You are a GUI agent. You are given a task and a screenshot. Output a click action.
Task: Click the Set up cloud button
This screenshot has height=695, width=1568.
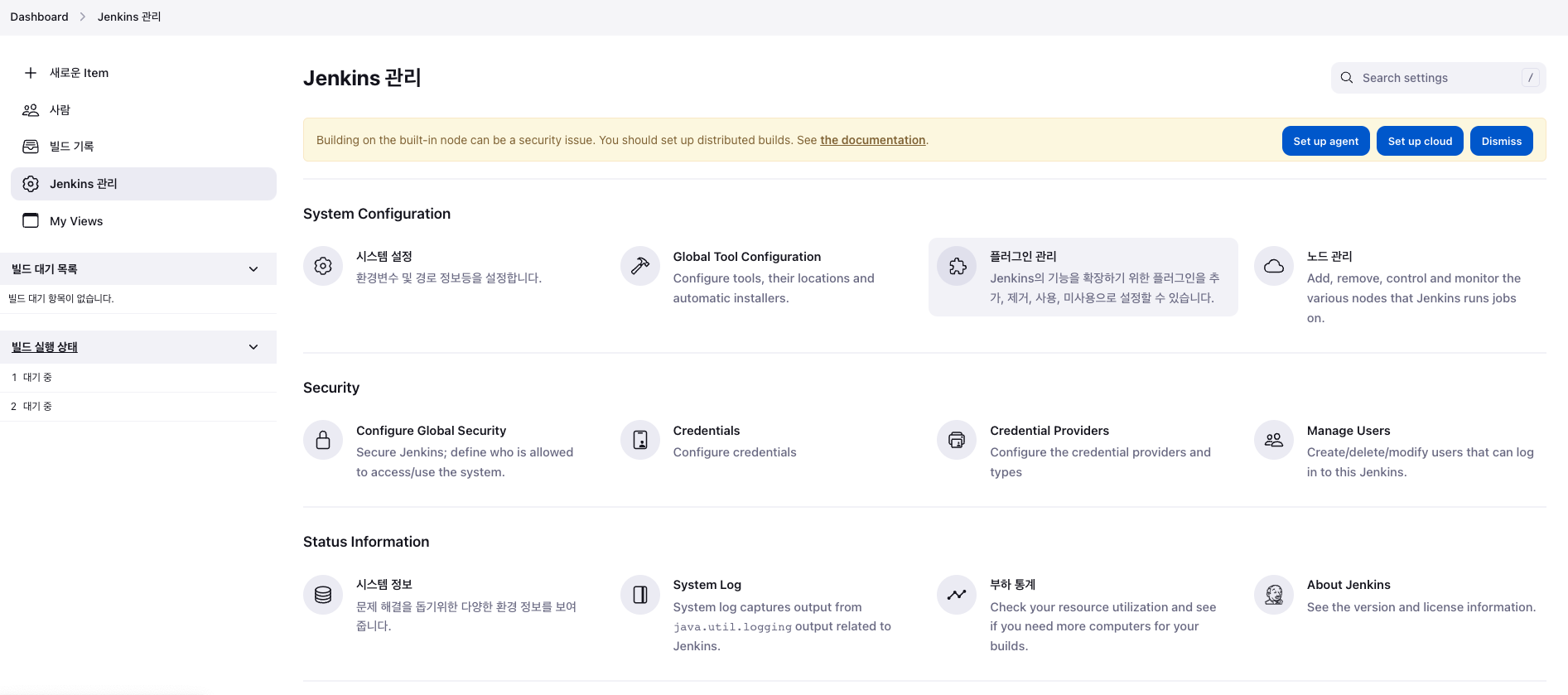(1420, 141)
